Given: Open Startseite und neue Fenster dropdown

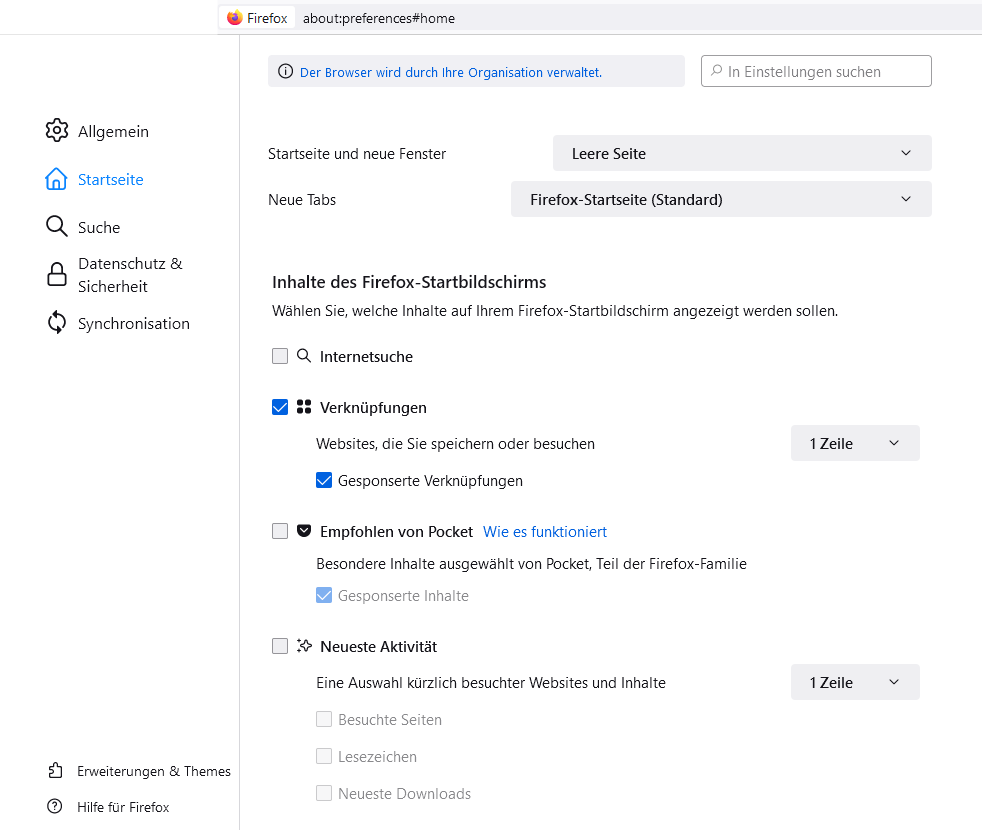Looking at the screenshot, I should click(742, 153).
